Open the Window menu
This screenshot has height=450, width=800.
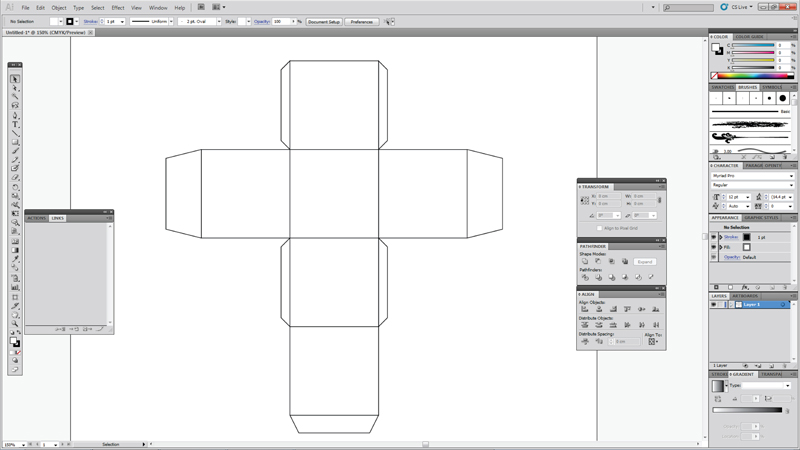[x=158, y=8]
